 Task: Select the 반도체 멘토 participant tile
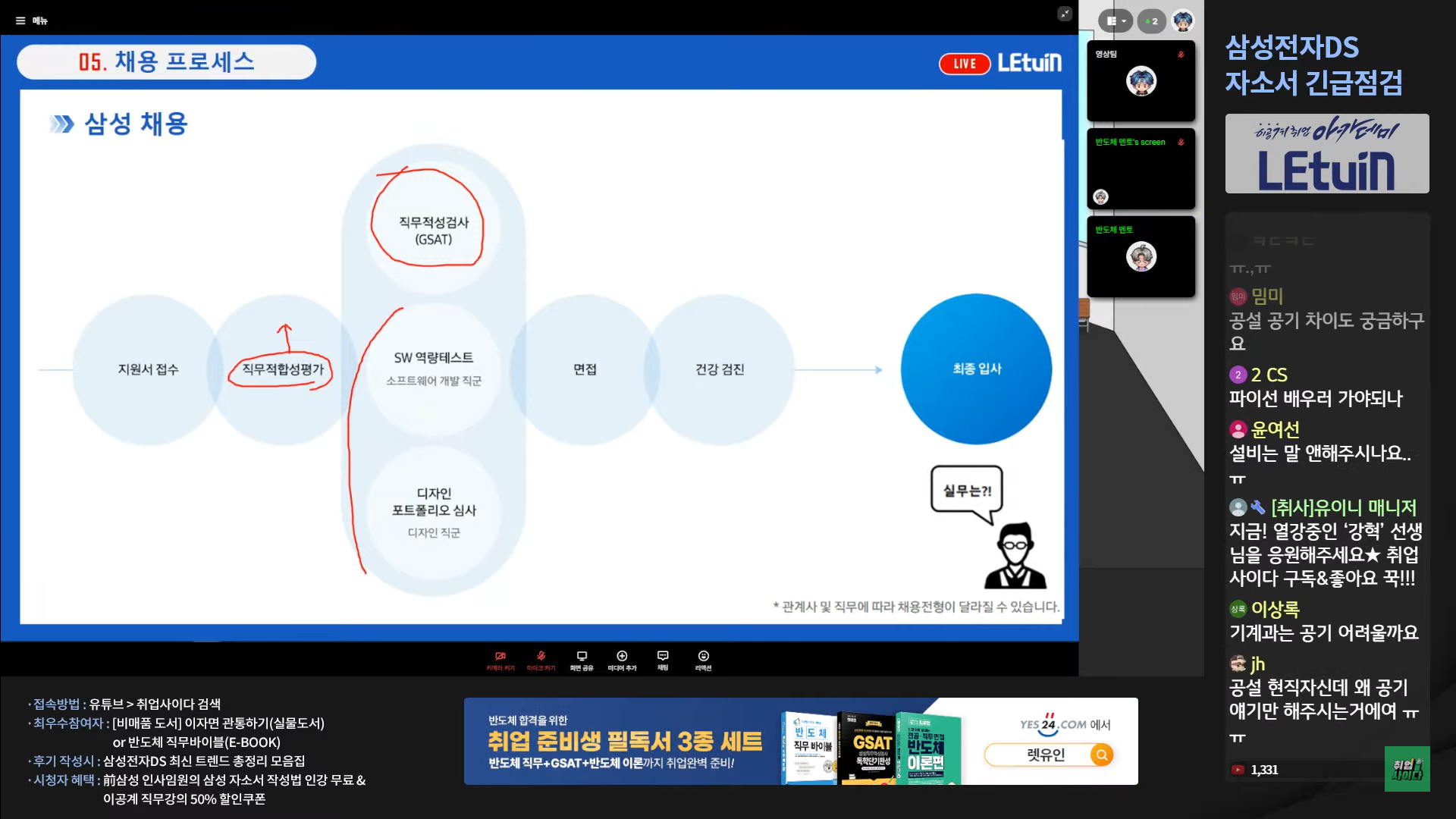tap(1141, 258)
